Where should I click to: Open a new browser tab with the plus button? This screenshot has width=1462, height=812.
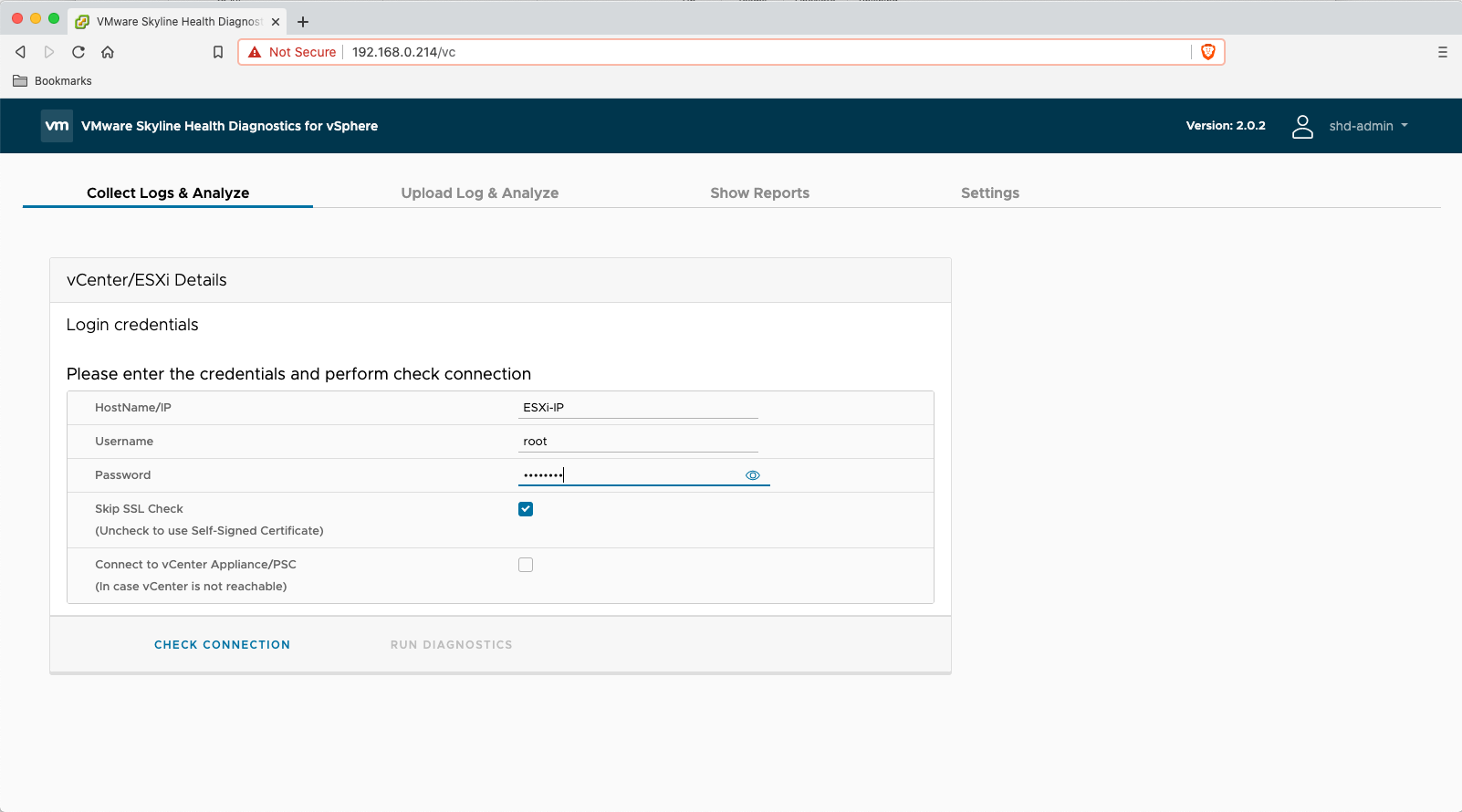[303, 22]
